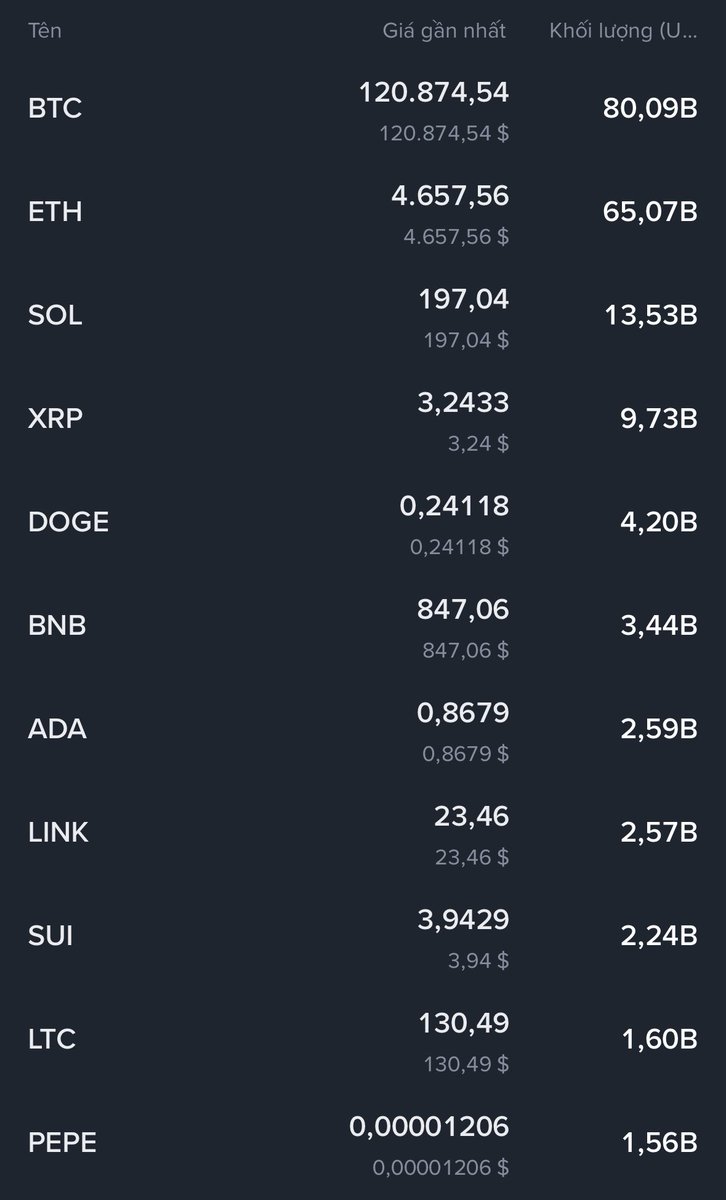Screen dimensions: 726x1200
Task: Open the PEPE coin entry
Action: tap(363, 1144)
